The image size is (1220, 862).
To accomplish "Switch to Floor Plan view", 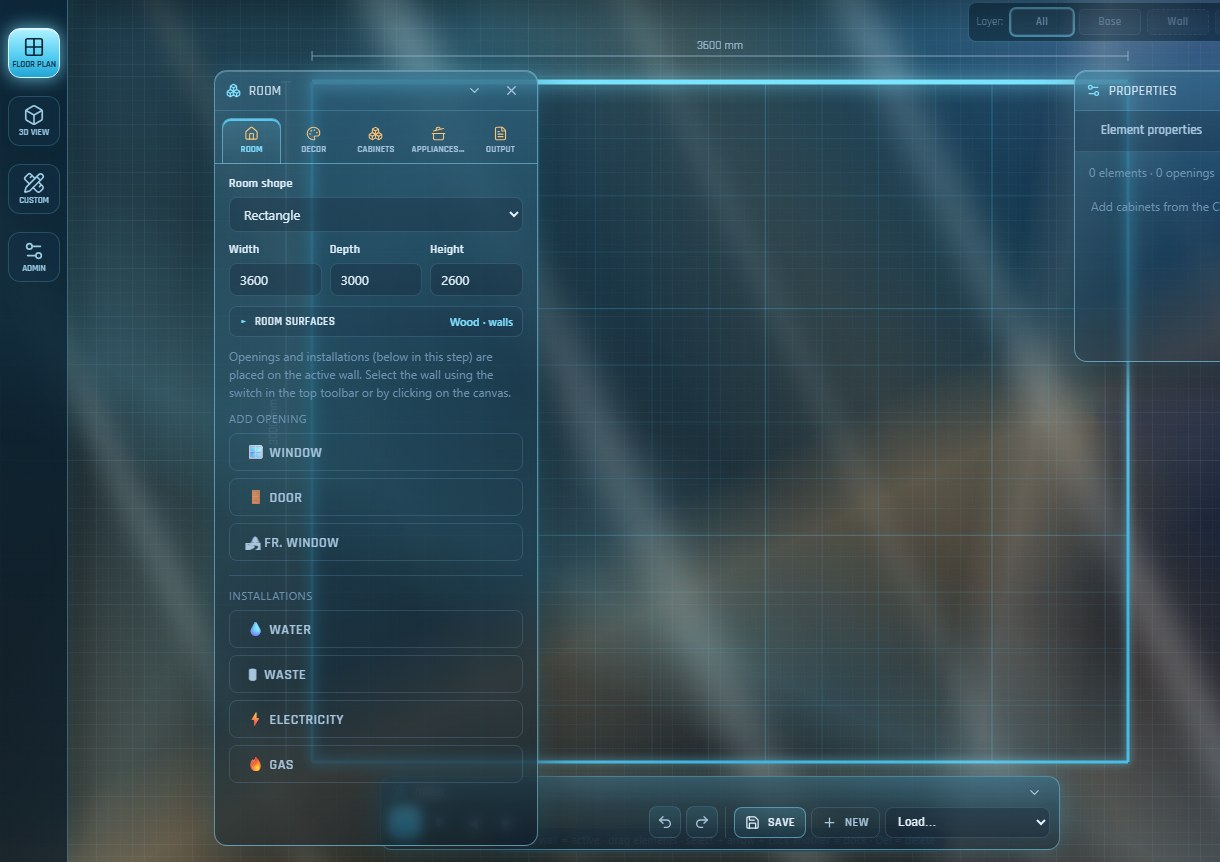I will tap(34, 53).
